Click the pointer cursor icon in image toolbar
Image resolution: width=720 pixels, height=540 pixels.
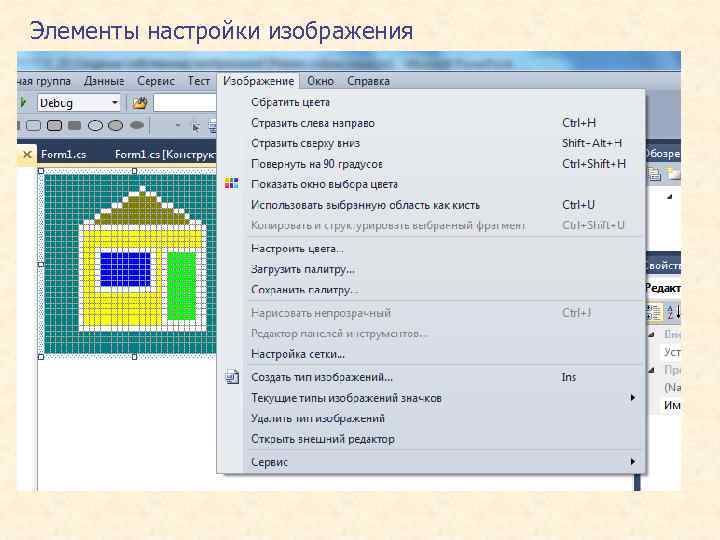pos(196,127)
